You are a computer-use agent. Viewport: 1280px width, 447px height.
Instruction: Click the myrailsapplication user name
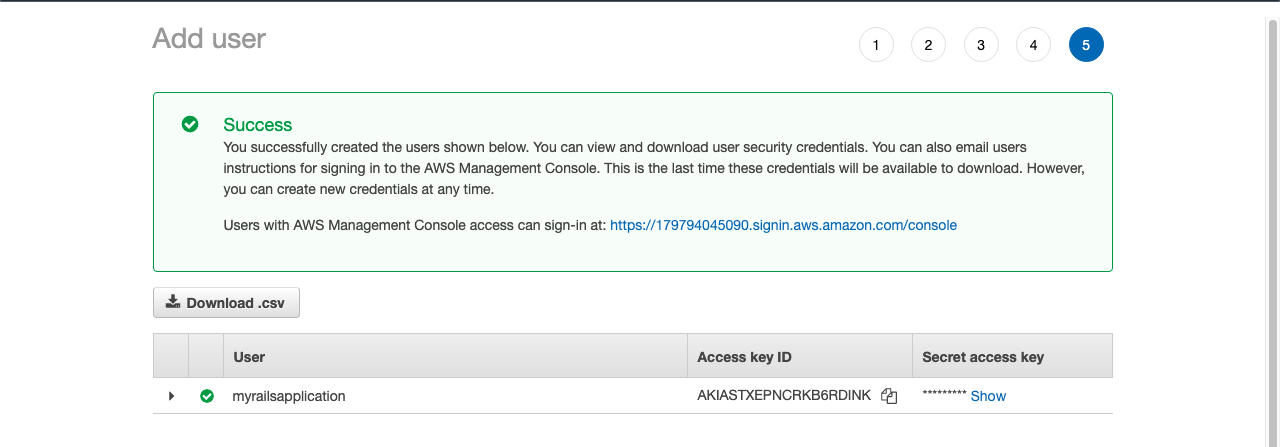pos(289,396)
